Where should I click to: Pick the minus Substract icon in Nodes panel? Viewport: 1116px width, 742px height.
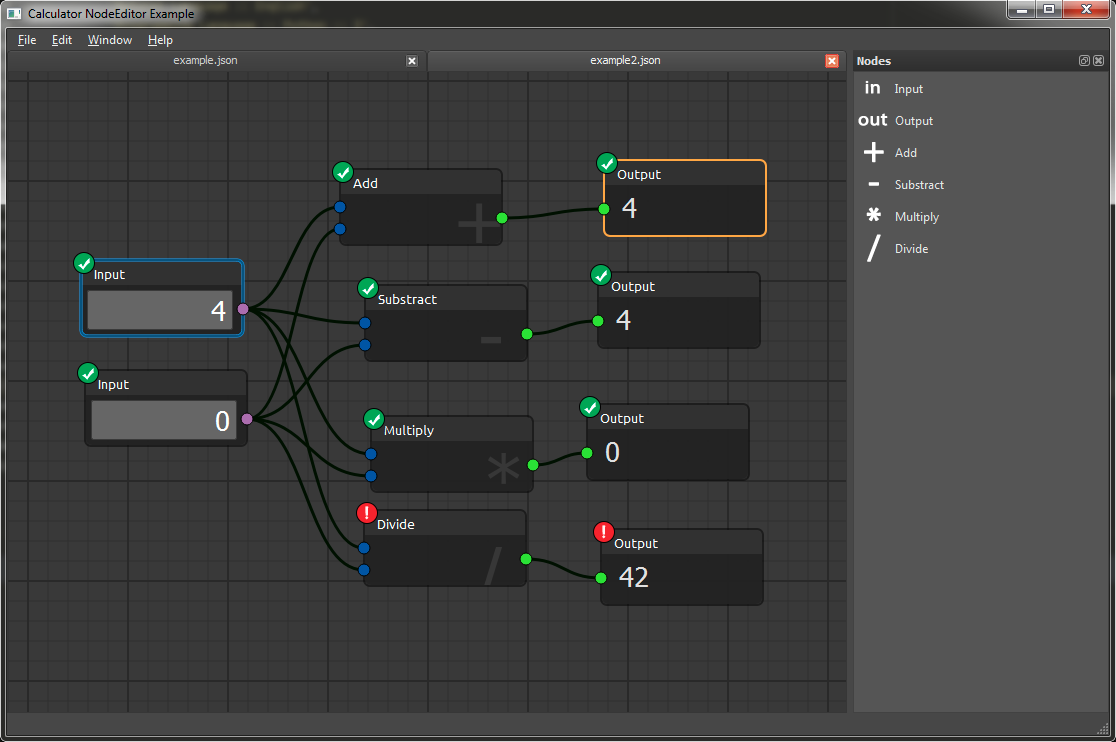pos(873,184)
